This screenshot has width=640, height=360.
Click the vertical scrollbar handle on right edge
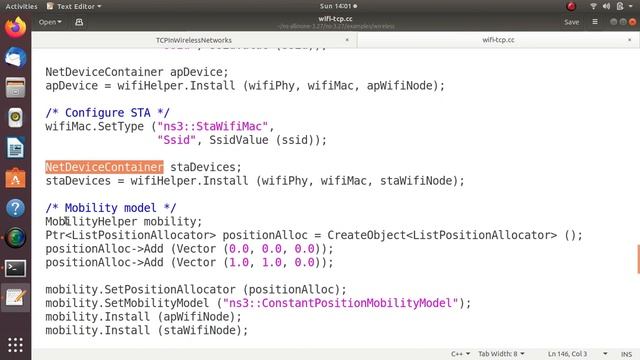coord(638,259)
